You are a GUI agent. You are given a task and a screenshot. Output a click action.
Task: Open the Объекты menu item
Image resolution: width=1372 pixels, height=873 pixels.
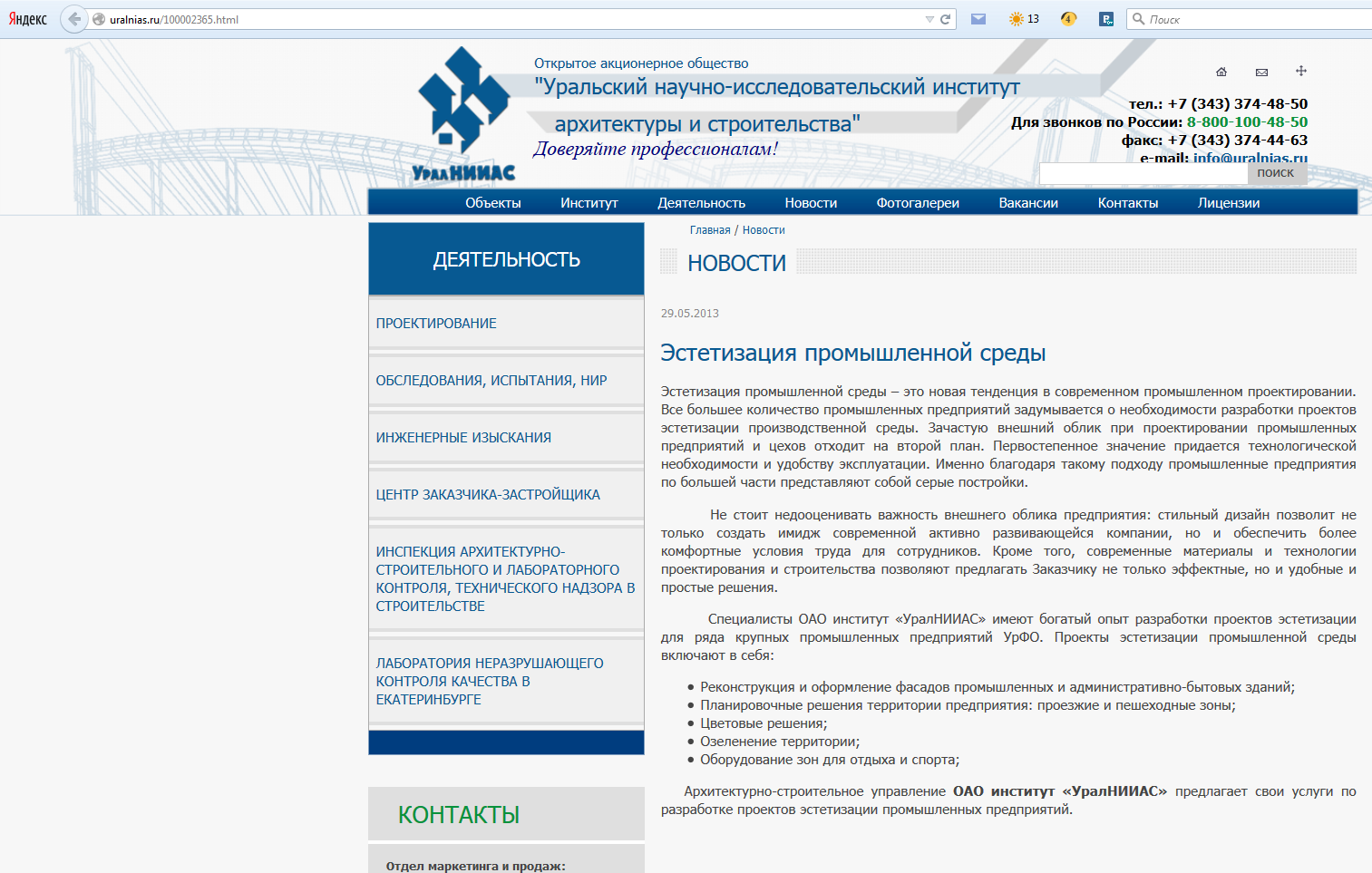[x=493, y=203]
